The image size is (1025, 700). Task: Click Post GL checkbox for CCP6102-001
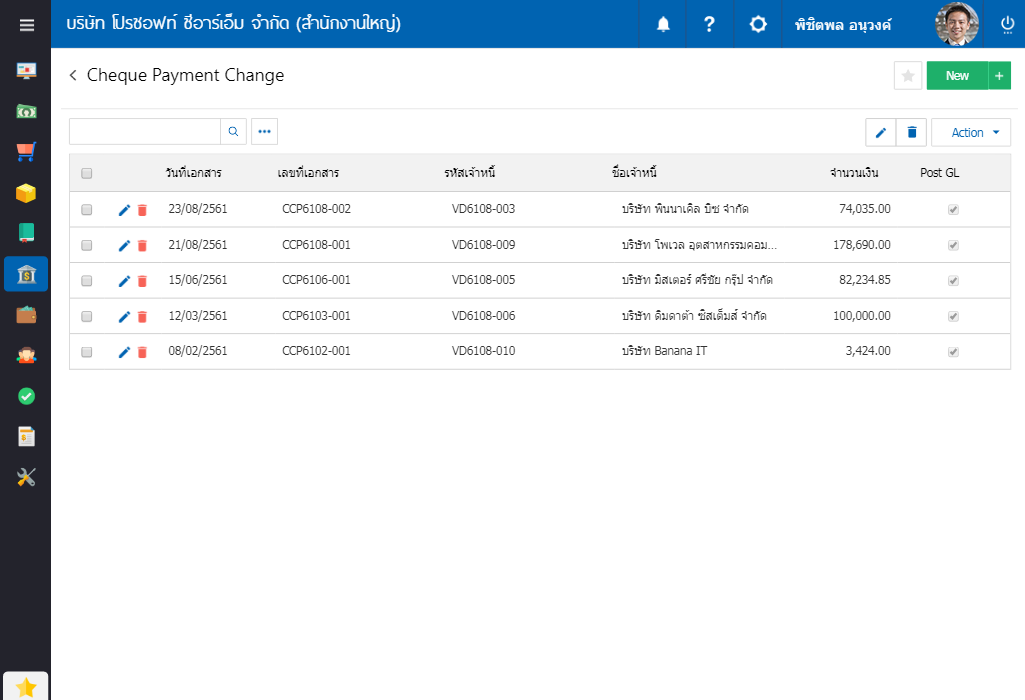coord(953,352)
